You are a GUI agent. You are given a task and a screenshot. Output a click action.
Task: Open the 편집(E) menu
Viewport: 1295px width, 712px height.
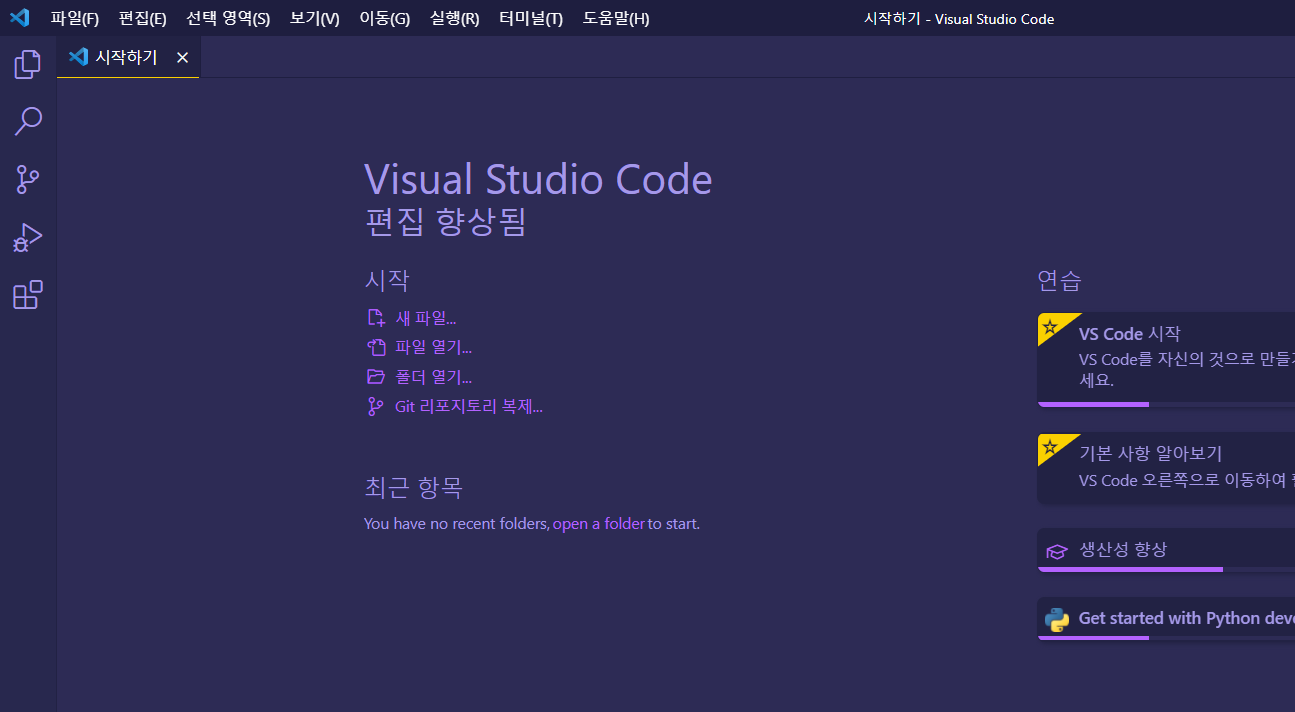142,19
